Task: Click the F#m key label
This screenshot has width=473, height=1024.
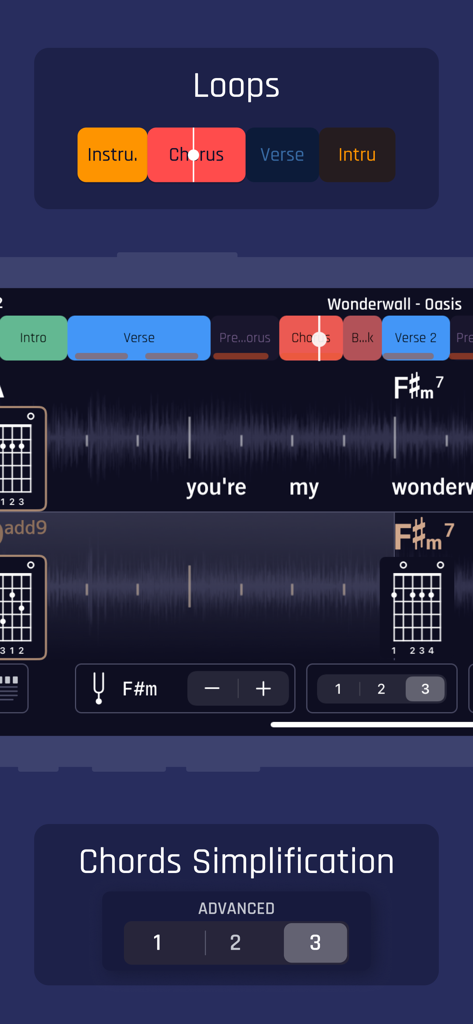Action: pyautogui.click(x=140, y=689)
